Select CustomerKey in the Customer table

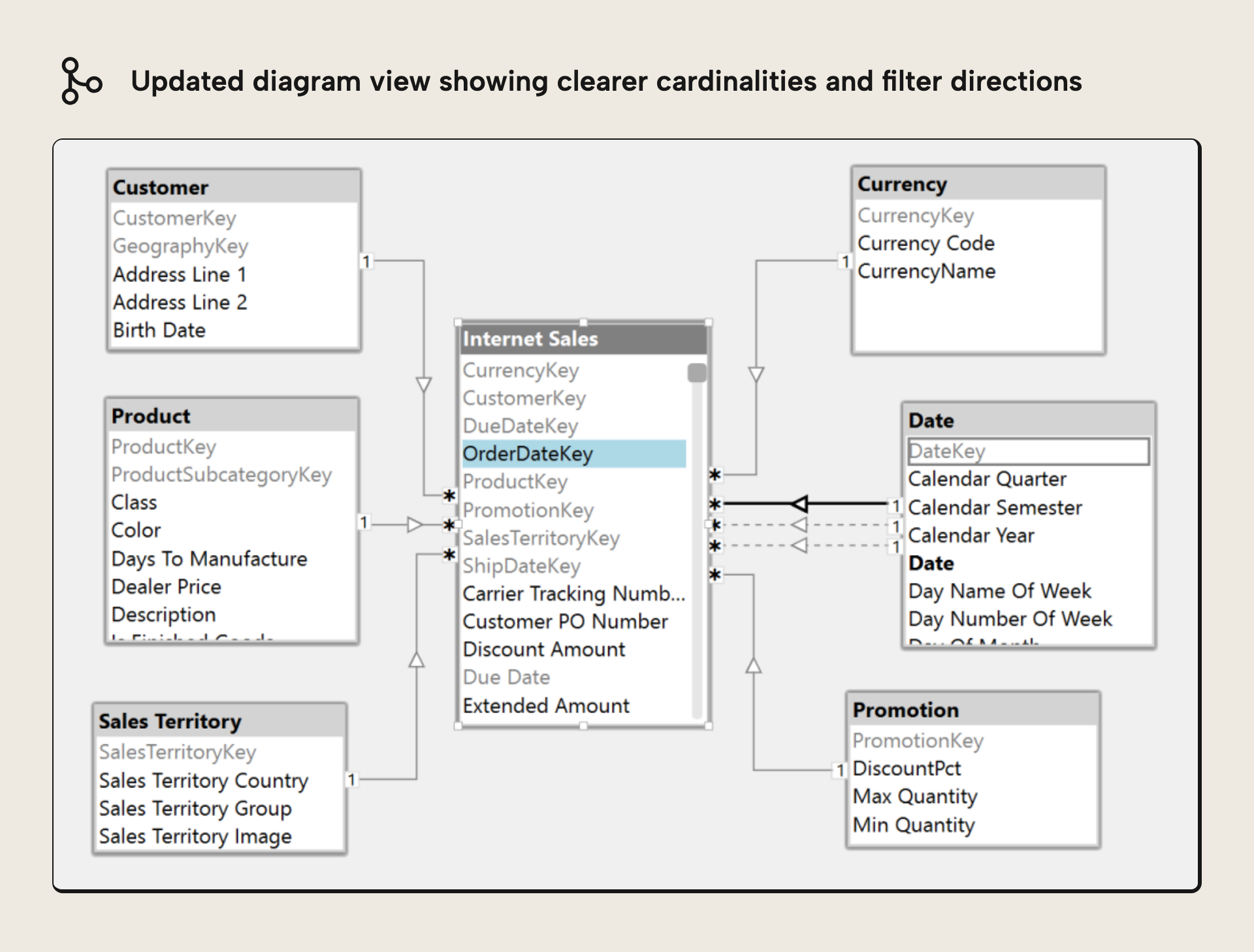coord(174,218)
